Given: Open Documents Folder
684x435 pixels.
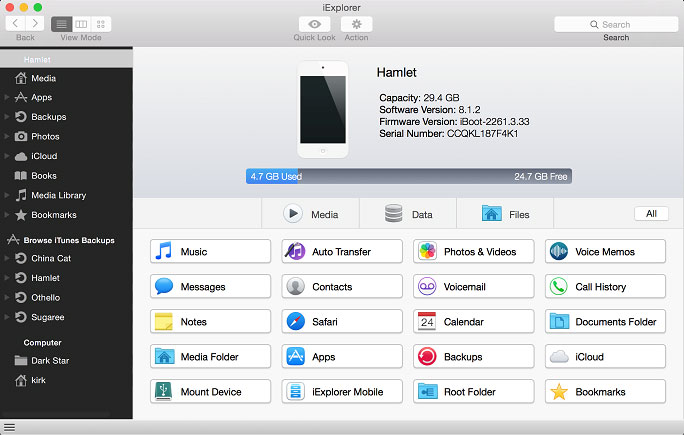Looking at the screenshot, I should click(605, 322).
